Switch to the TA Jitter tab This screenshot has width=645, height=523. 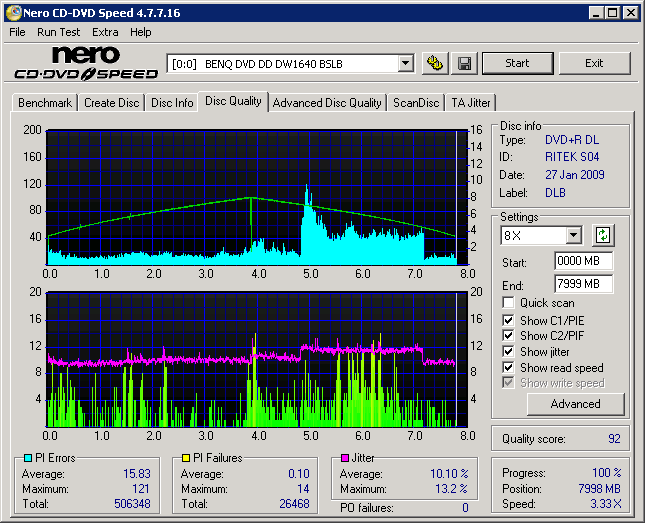pyautogui.click(x=470, y=102)
